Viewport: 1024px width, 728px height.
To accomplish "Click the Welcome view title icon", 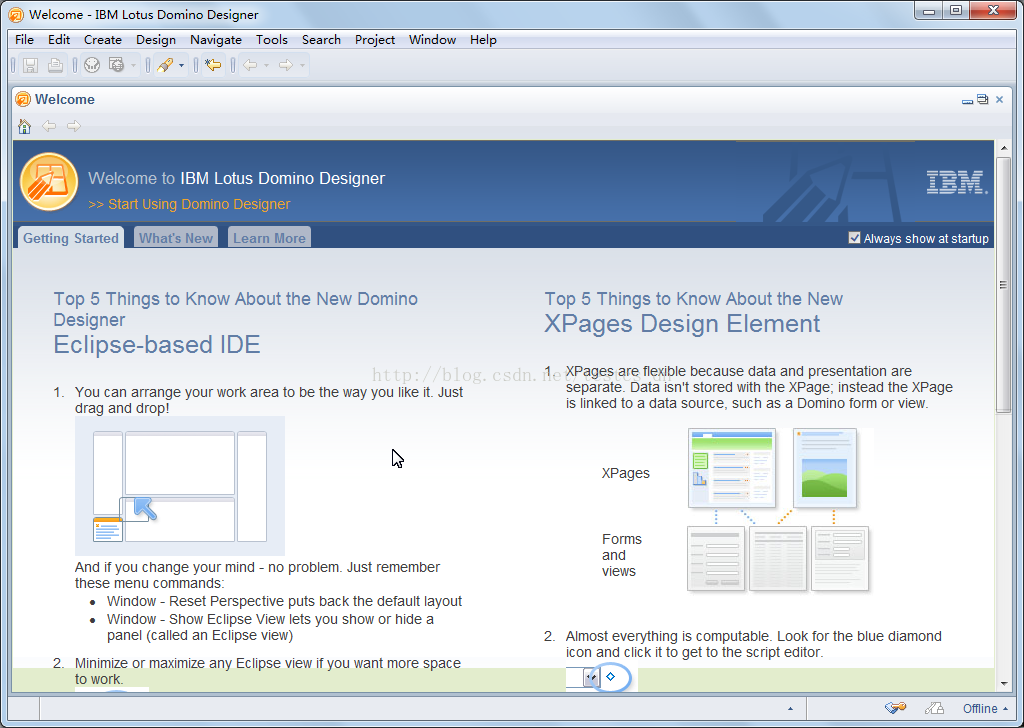I will [23, 99].
